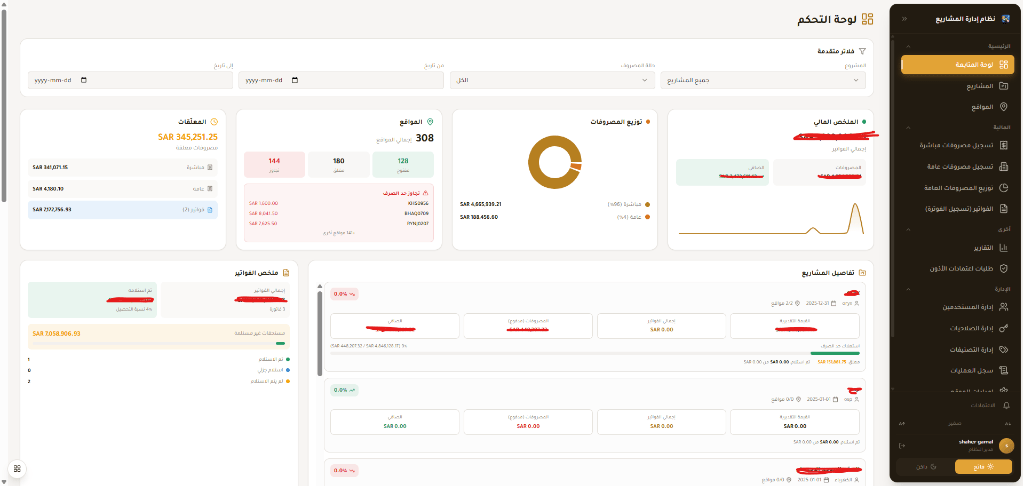Click the logout icon beside shaker gamal
Viewport: 1023px width, 486px height.
tap(902, 445)
